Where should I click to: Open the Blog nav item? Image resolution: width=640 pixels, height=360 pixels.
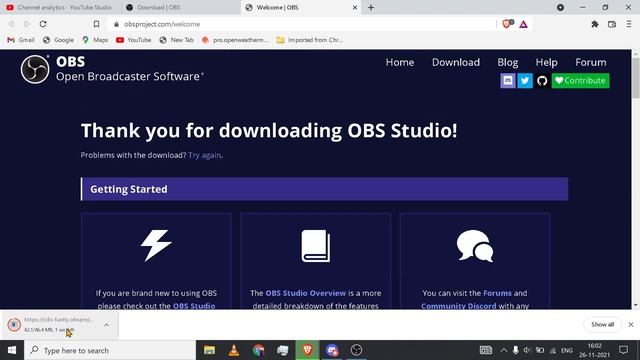pos(508,62)
